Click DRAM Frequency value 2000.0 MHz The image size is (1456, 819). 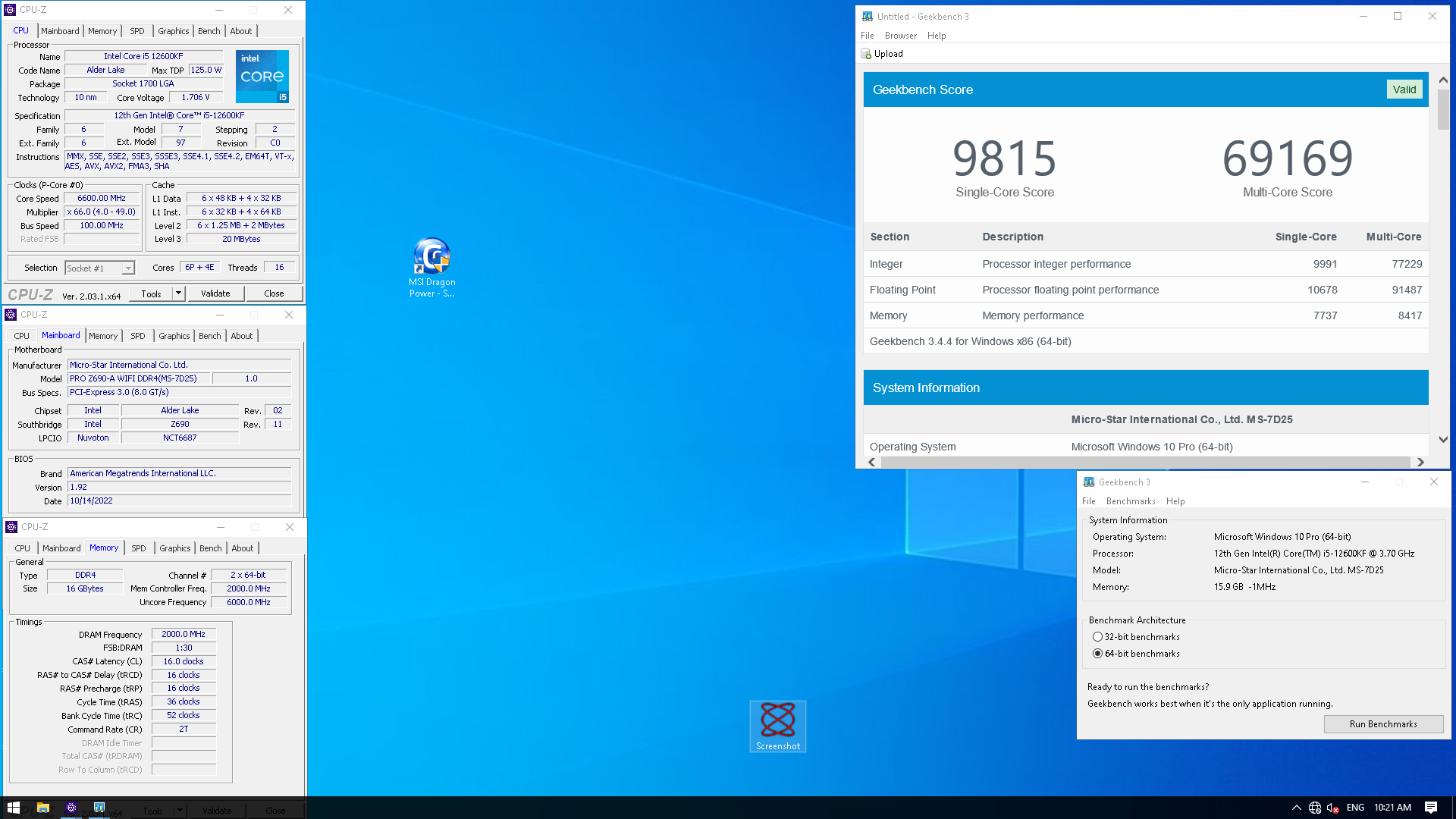tap(184, 634)
